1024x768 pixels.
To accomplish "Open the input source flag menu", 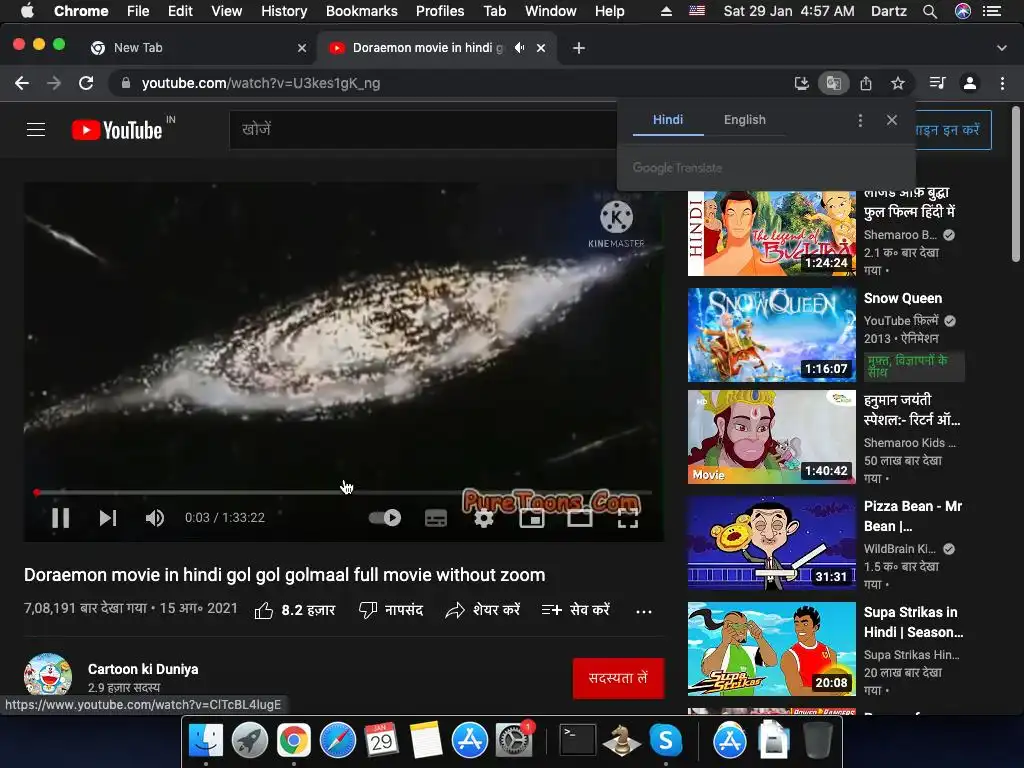I will click(697, 11).
